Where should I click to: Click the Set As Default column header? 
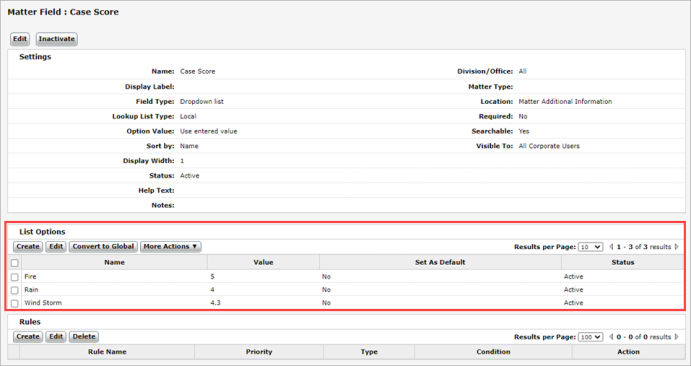(440, 262)
